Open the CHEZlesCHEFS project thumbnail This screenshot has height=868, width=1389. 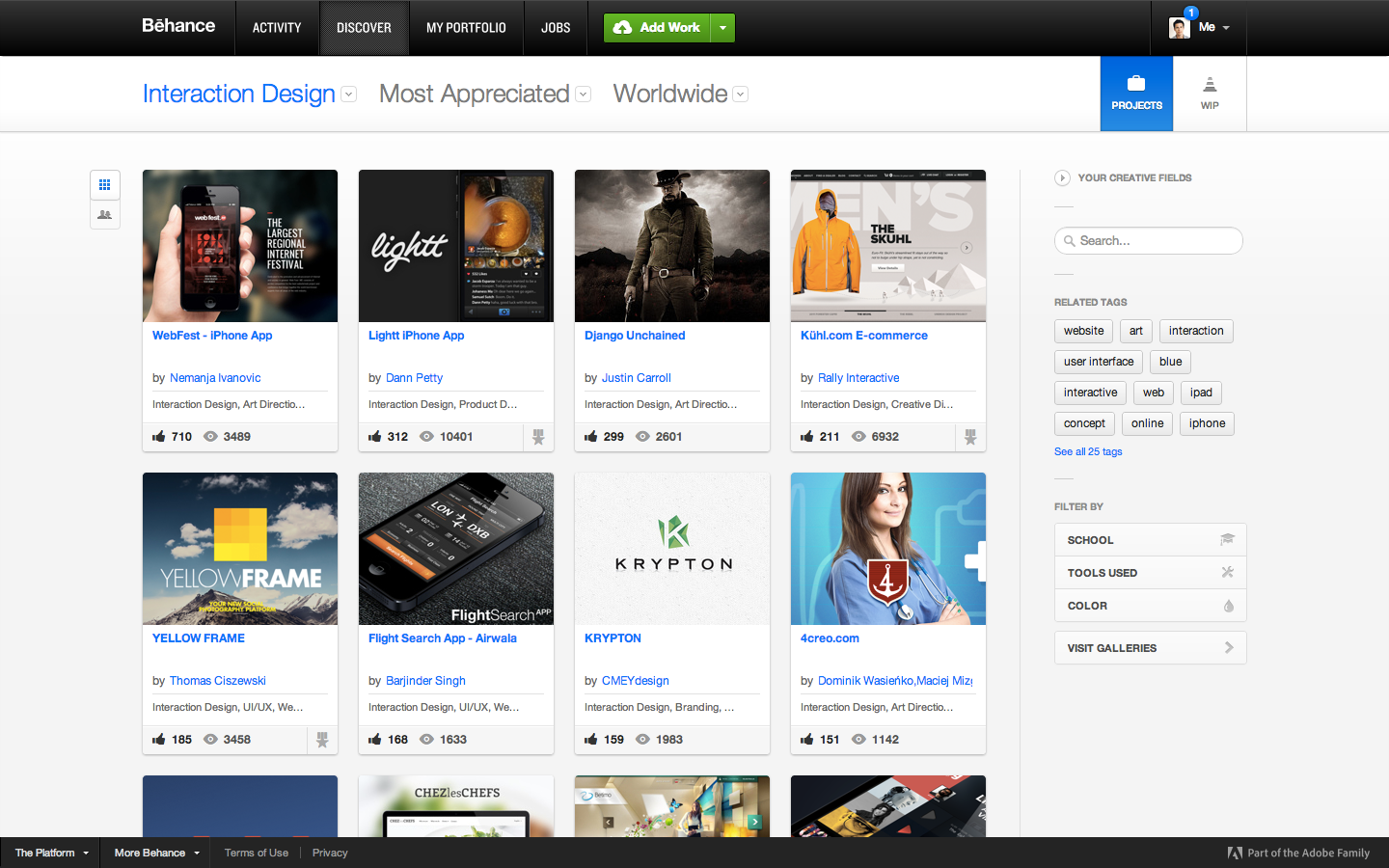click(456, 806)
